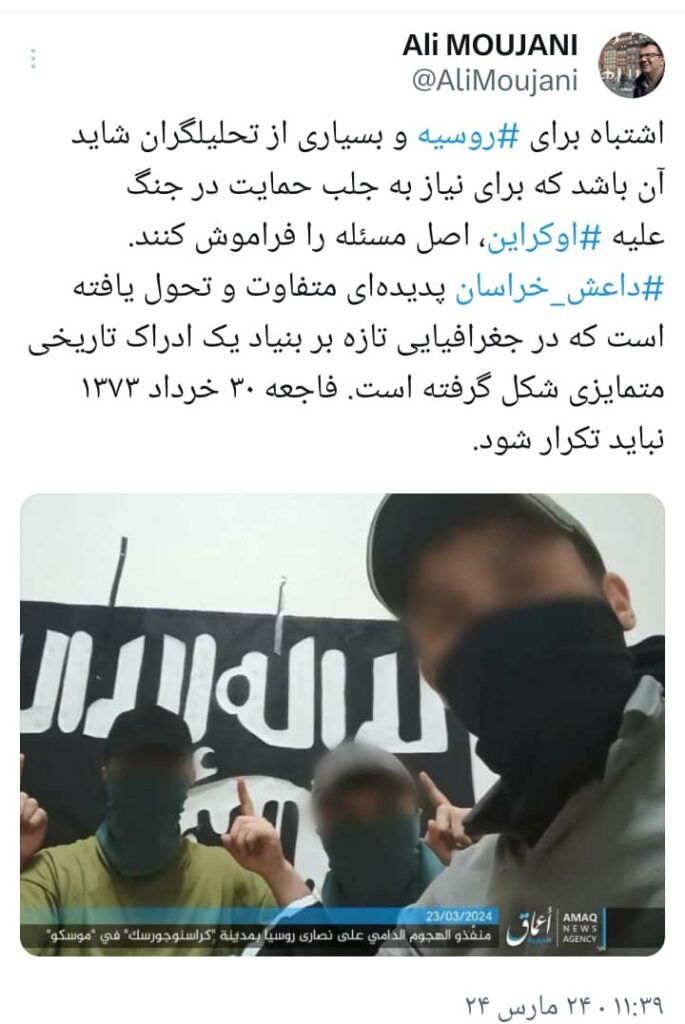Open the attached tweet image
Screen dimensions: 685x1024
[343, 725]
